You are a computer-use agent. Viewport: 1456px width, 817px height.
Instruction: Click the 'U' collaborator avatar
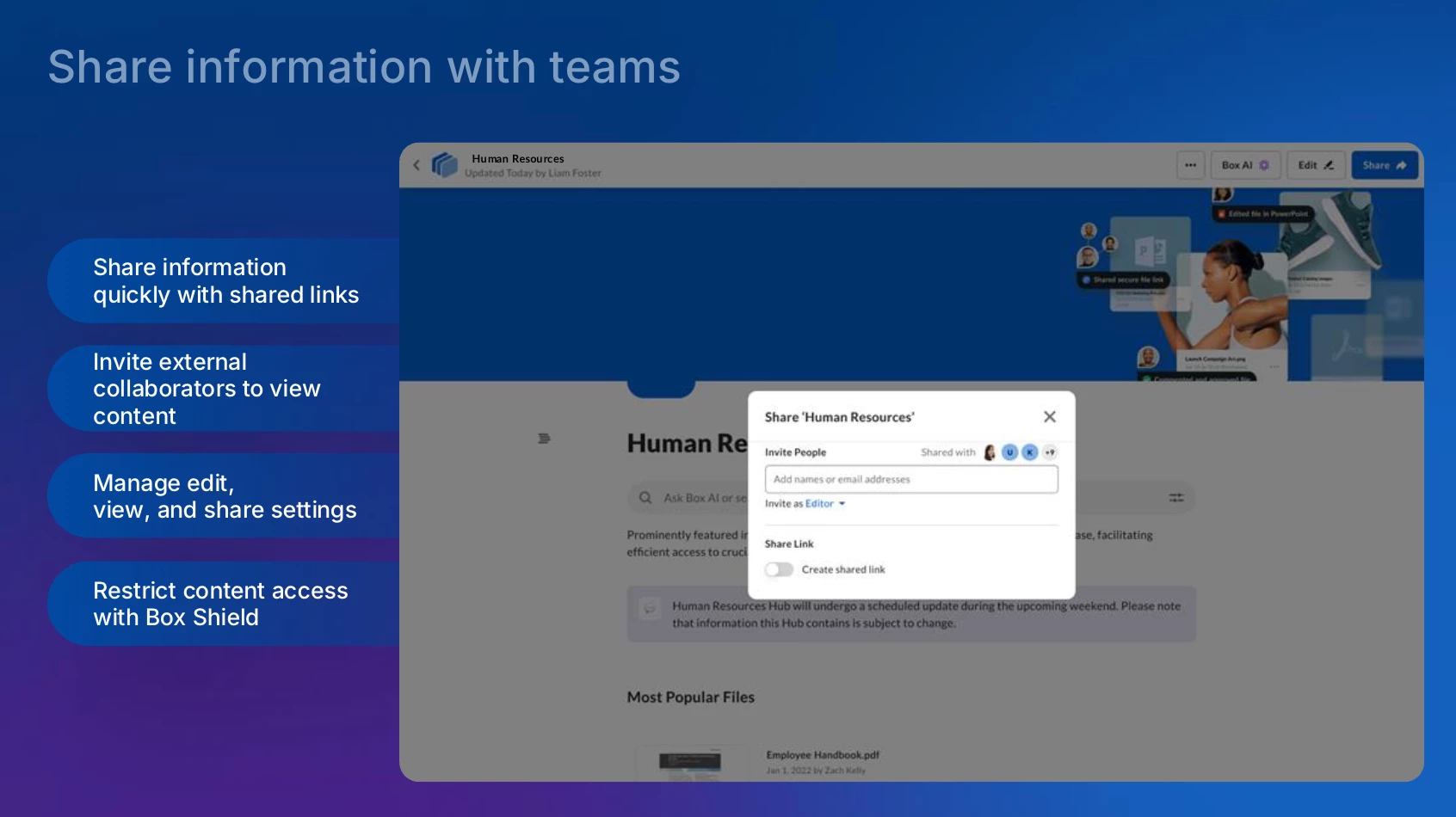[x=1009, y=452]
